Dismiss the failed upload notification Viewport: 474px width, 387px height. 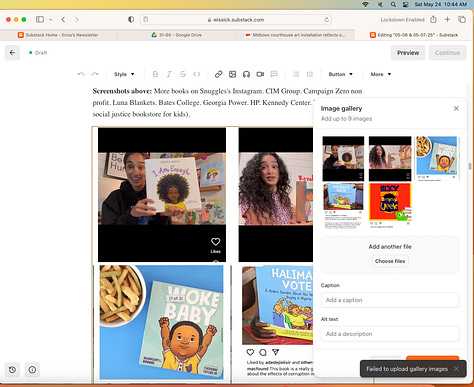(456, 368)
